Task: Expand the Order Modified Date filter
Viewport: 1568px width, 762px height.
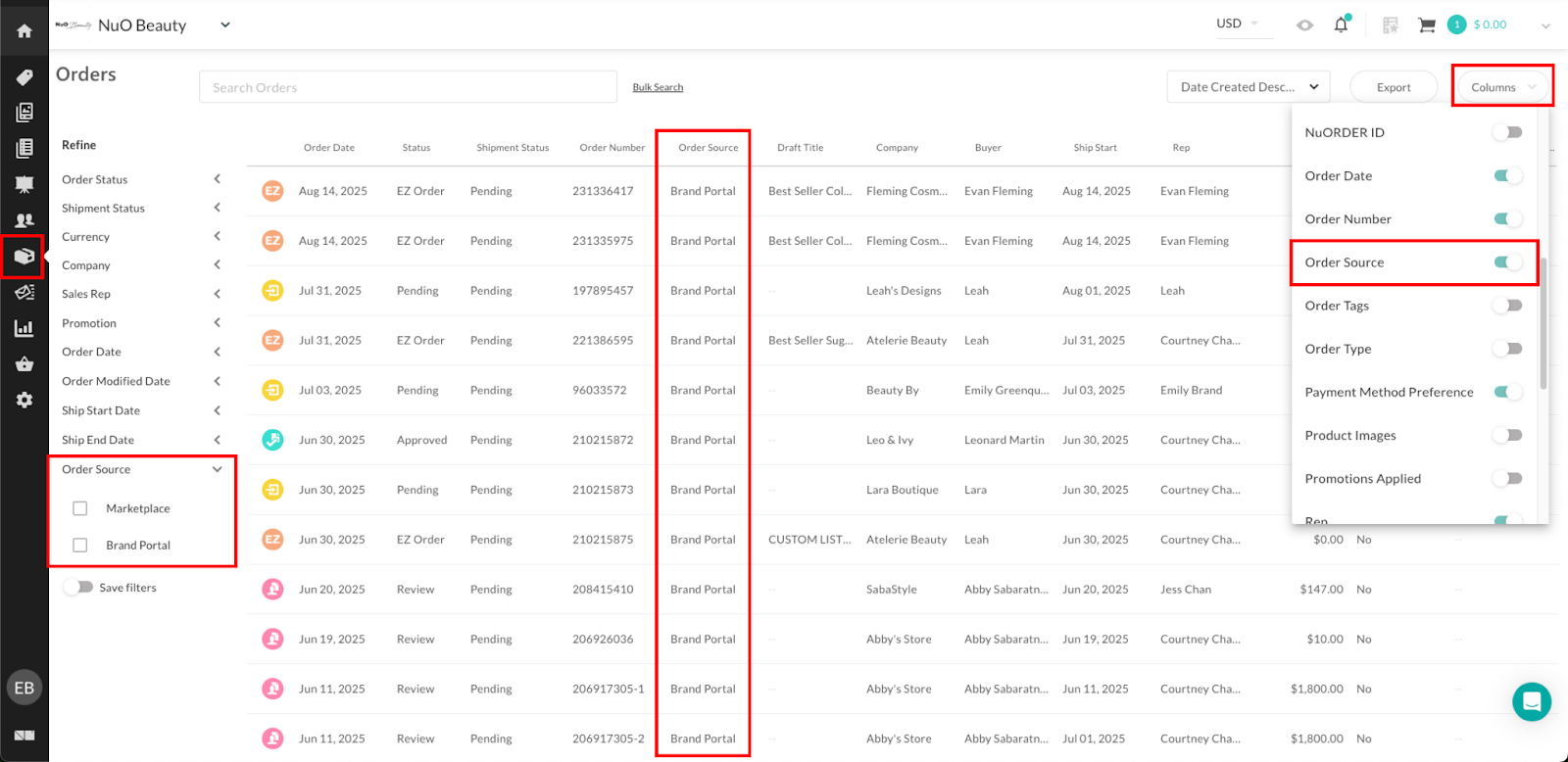Action: coord(217,381)
